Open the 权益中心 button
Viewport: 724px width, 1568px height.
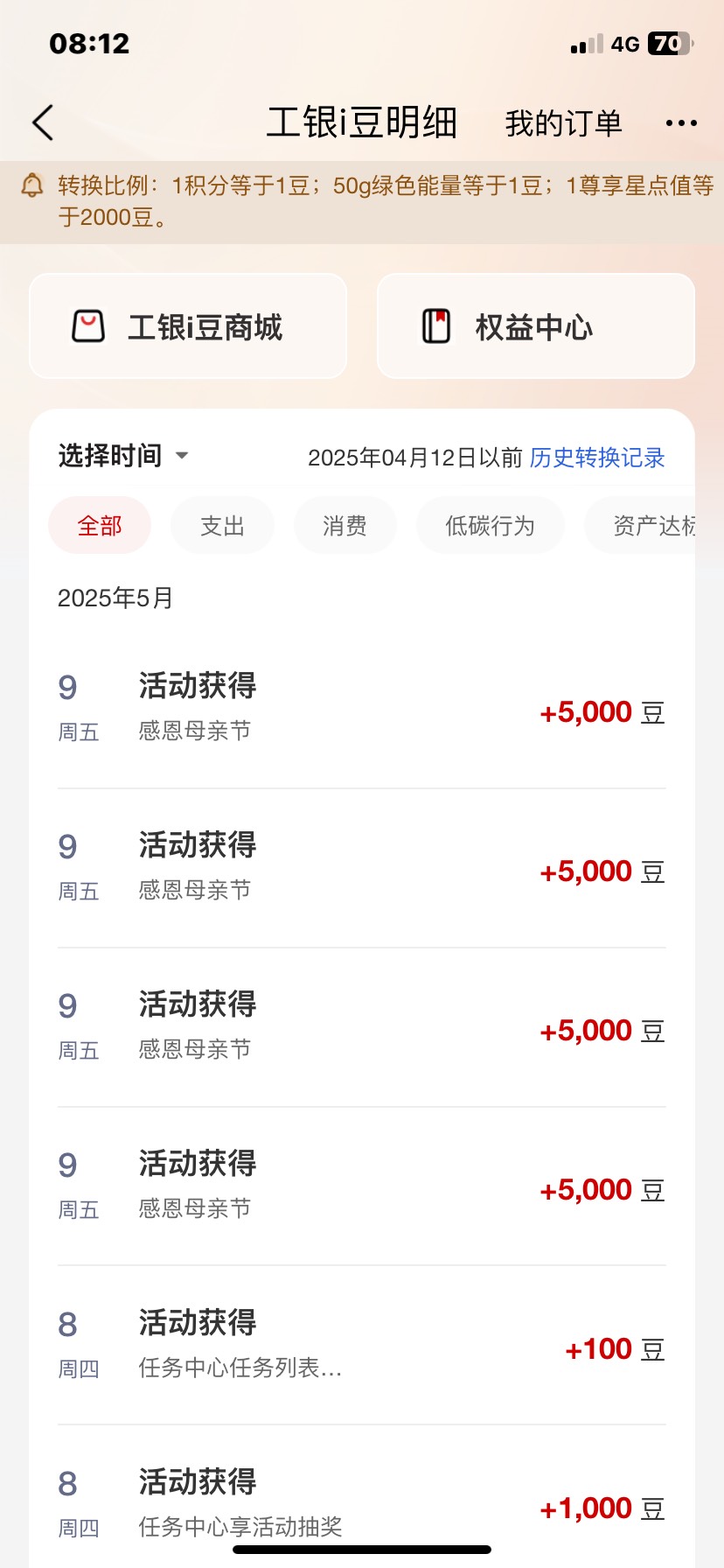[536, 326]
